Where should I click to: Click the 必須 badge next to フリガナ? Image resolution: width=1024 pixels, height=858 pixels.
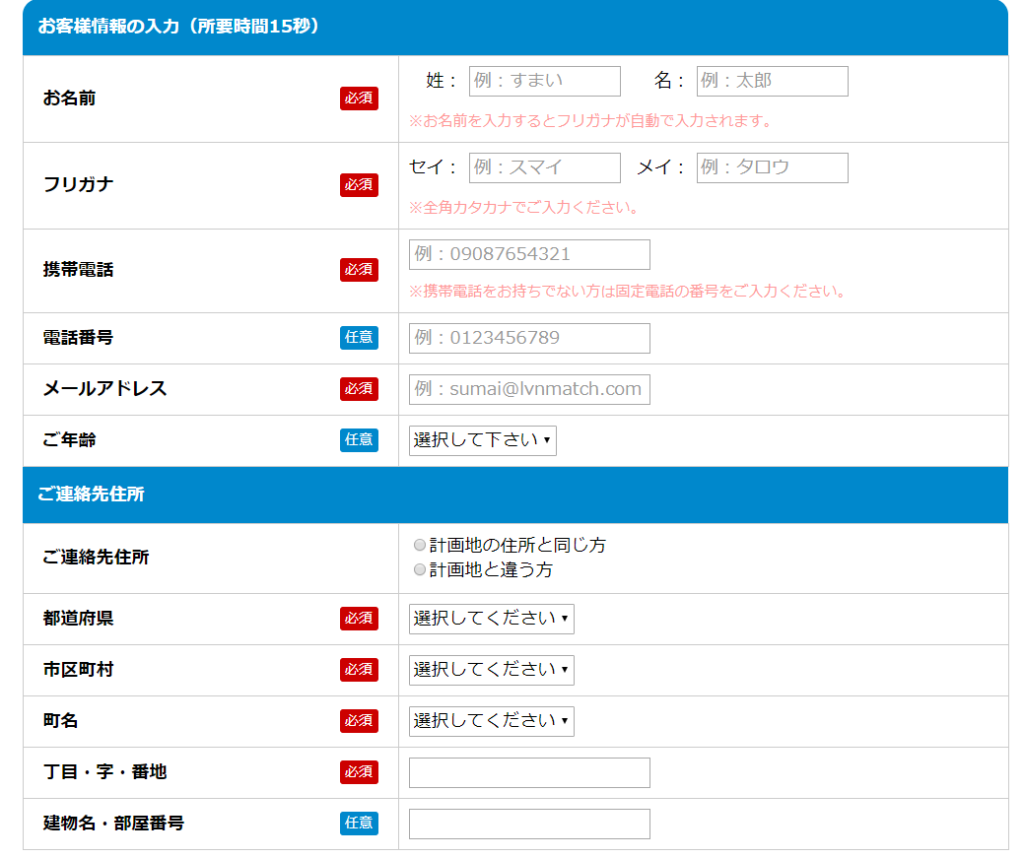click(x=359, y=185)
